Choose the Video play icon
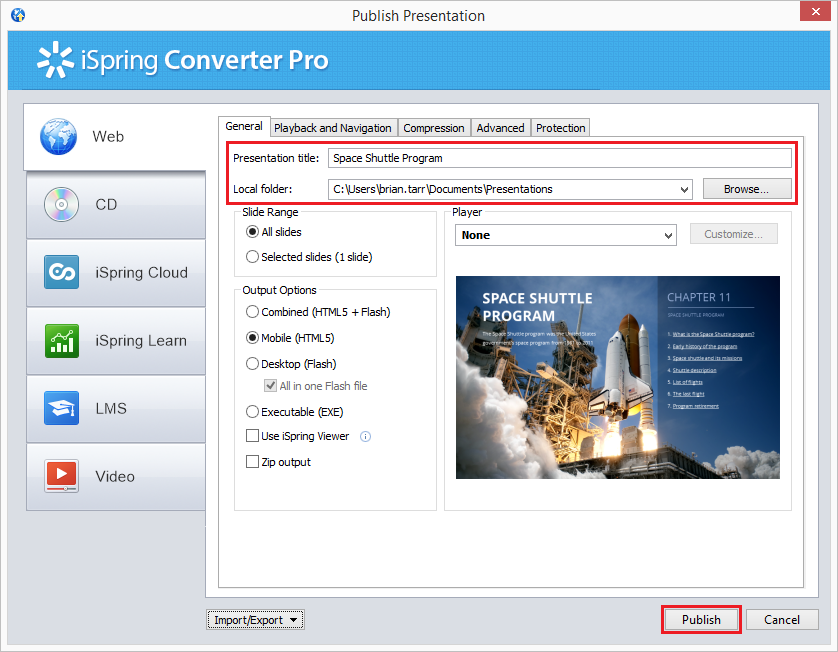Screen dimensions: 838x652 click(61, 476)
